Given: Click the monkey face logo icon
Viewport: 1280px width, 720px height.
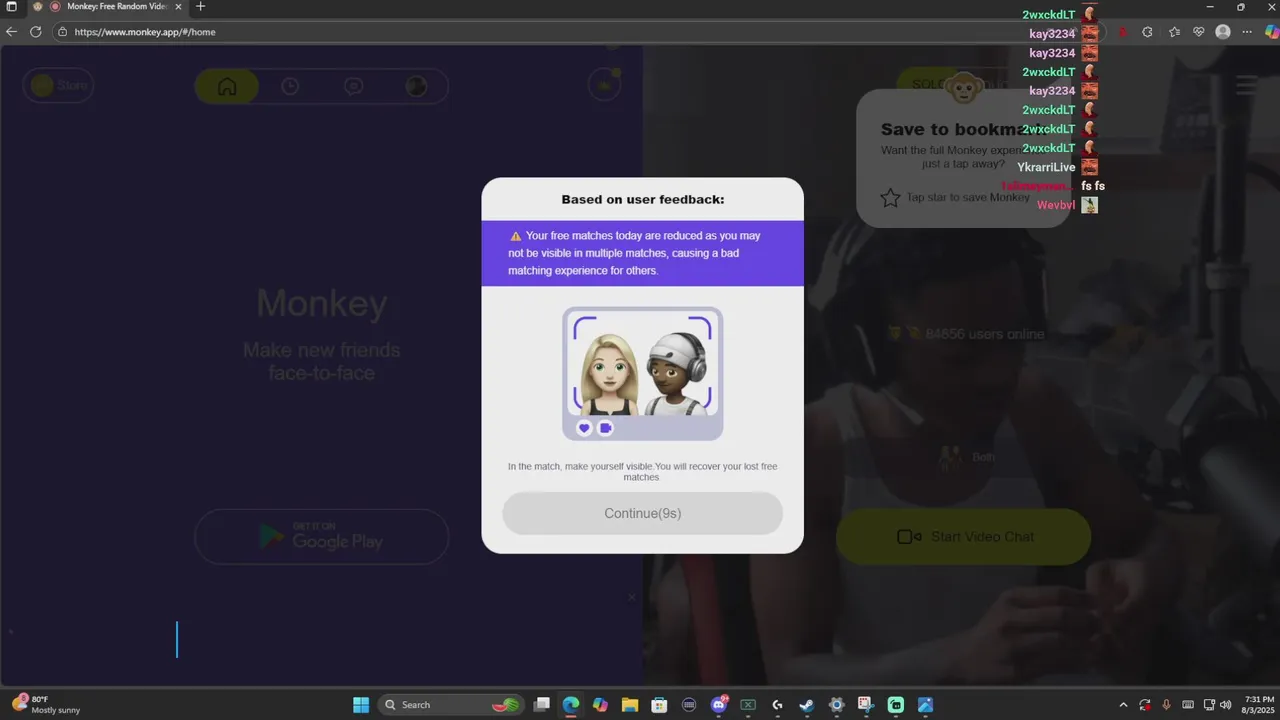Looking at the screenshot, I should (x=964, y=89).
